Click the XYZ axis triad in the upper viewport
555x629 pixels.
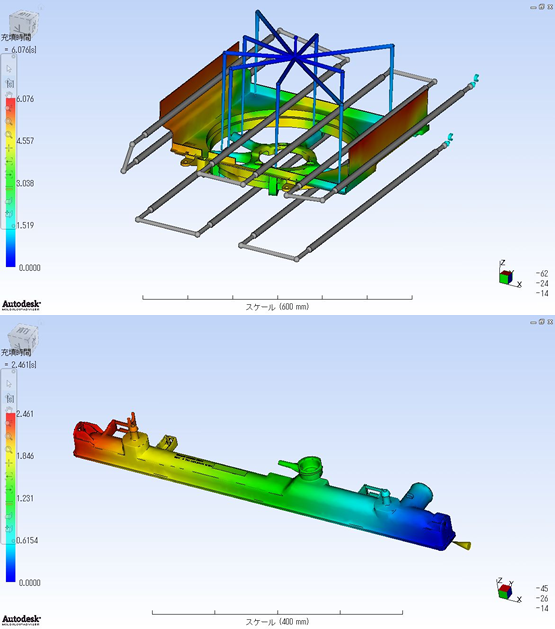coord(509,275)
